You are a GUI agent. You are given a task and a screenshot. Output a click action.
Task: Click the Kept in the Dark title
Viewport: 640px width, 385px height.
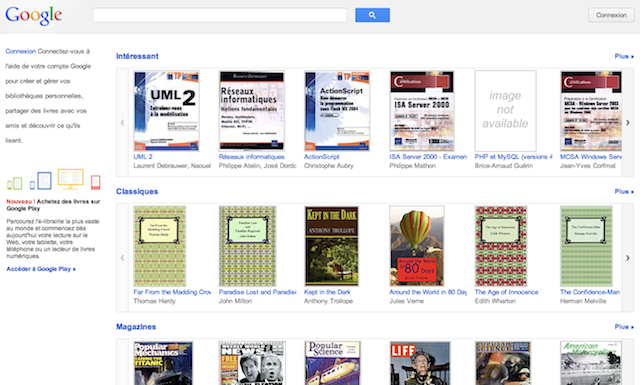click(x=327, y=292)
